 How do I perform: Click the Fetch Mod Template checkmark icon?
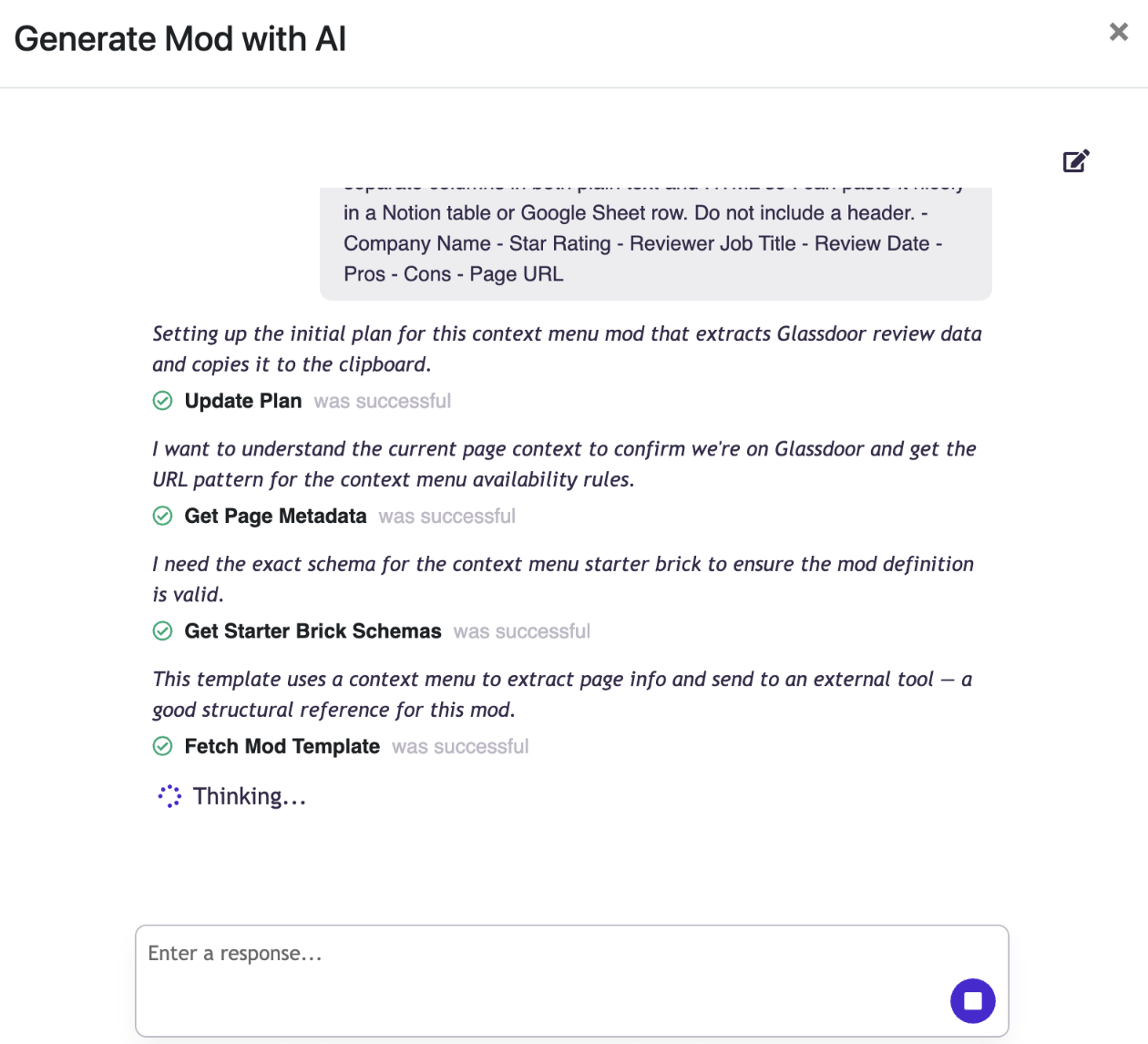click(x=162, y=746)
